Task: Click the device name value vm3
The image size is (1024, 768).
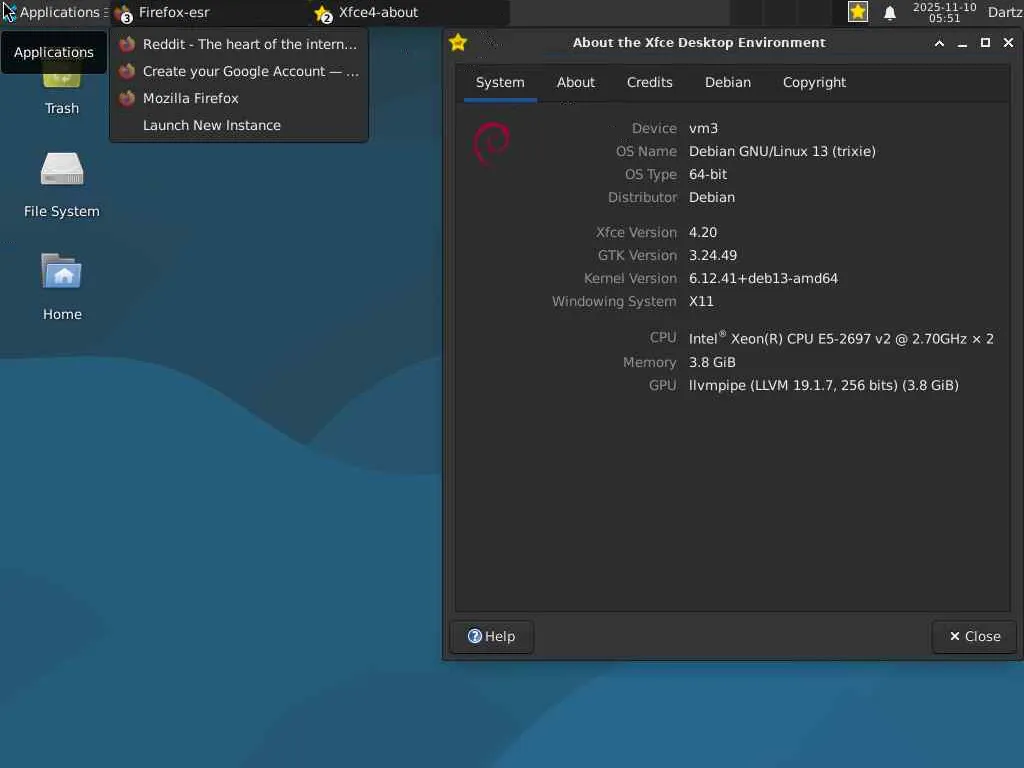Action: point(703,129)
